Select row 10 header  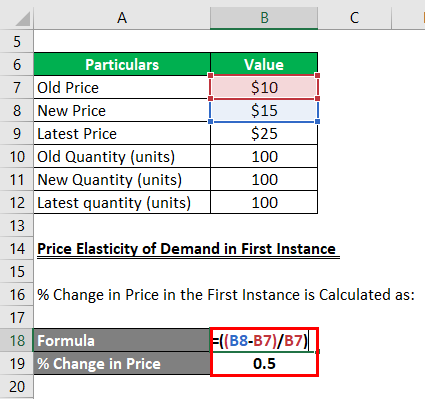[x=17, y=156]
